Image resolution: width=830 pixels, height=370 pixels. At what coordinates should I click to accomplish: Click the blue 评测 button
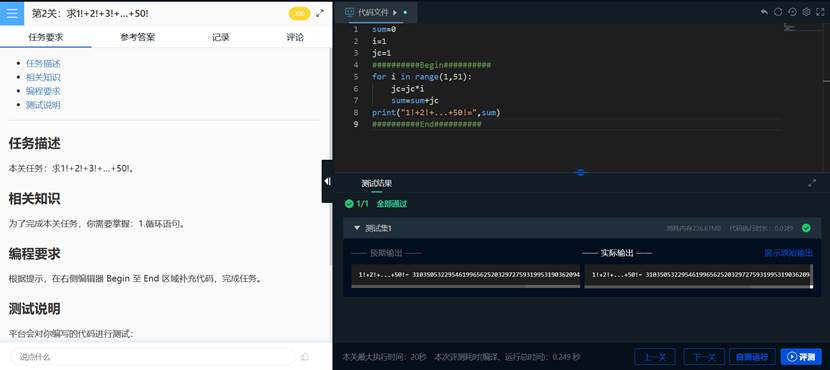pos(801,357)
